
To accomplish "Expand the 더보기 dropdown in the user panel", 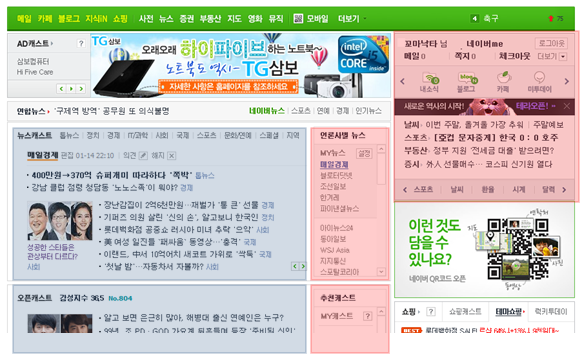I will pos(563,57).
